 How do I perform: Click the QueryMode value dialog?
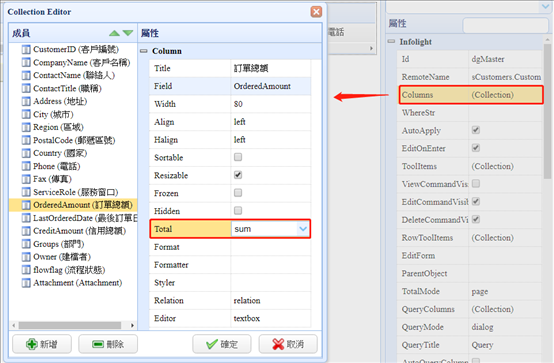482,327
